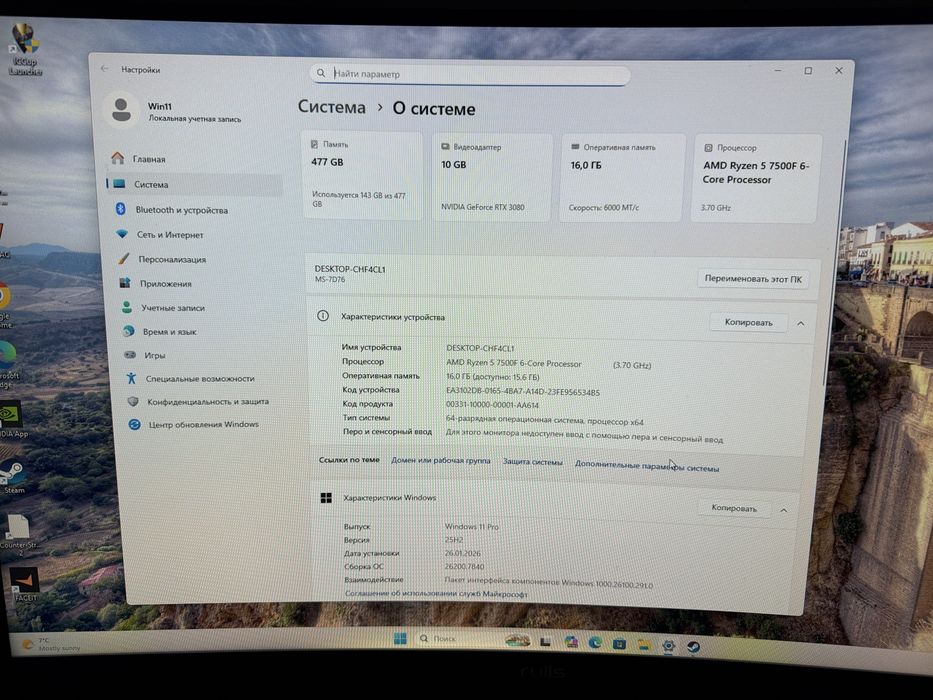Click the DESKTOP-CHF4CL1 device name value
Image resolution: width=933 pixels, height=700 pixels.
point(480,348)
